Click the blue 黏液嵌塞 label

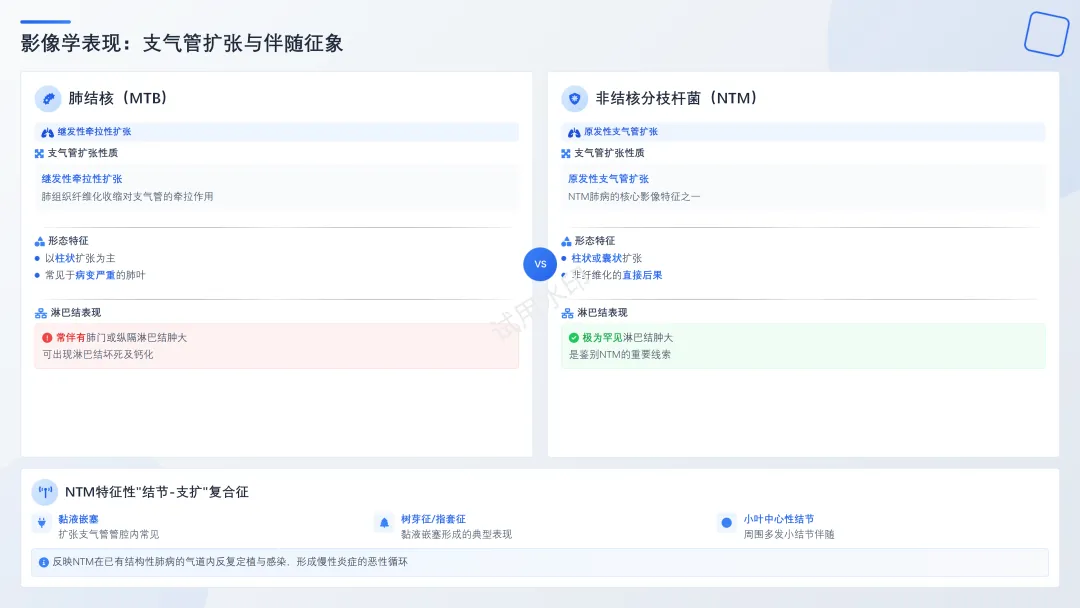(79, 519)
